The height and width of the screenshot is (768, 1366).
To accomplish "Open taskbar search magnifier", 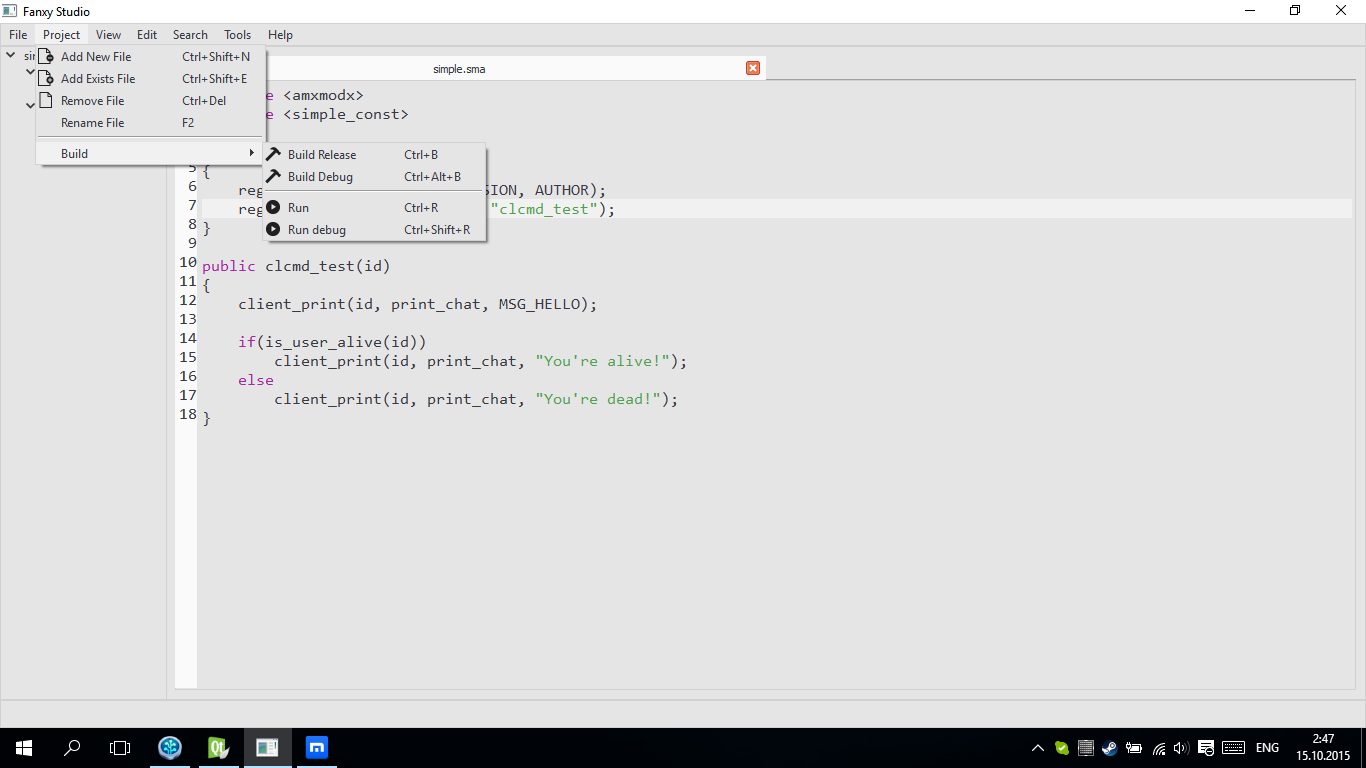I will click(x=72, y=748).
